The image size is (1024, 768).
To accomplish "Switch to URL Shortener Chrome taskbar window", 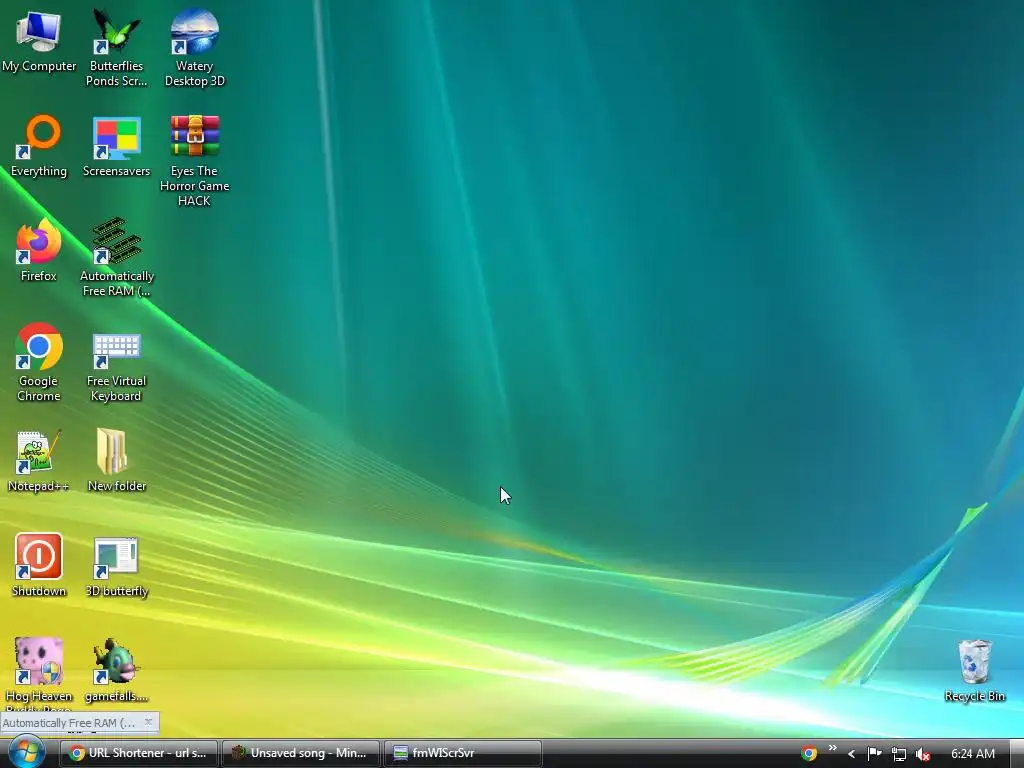I will [139, 753].
